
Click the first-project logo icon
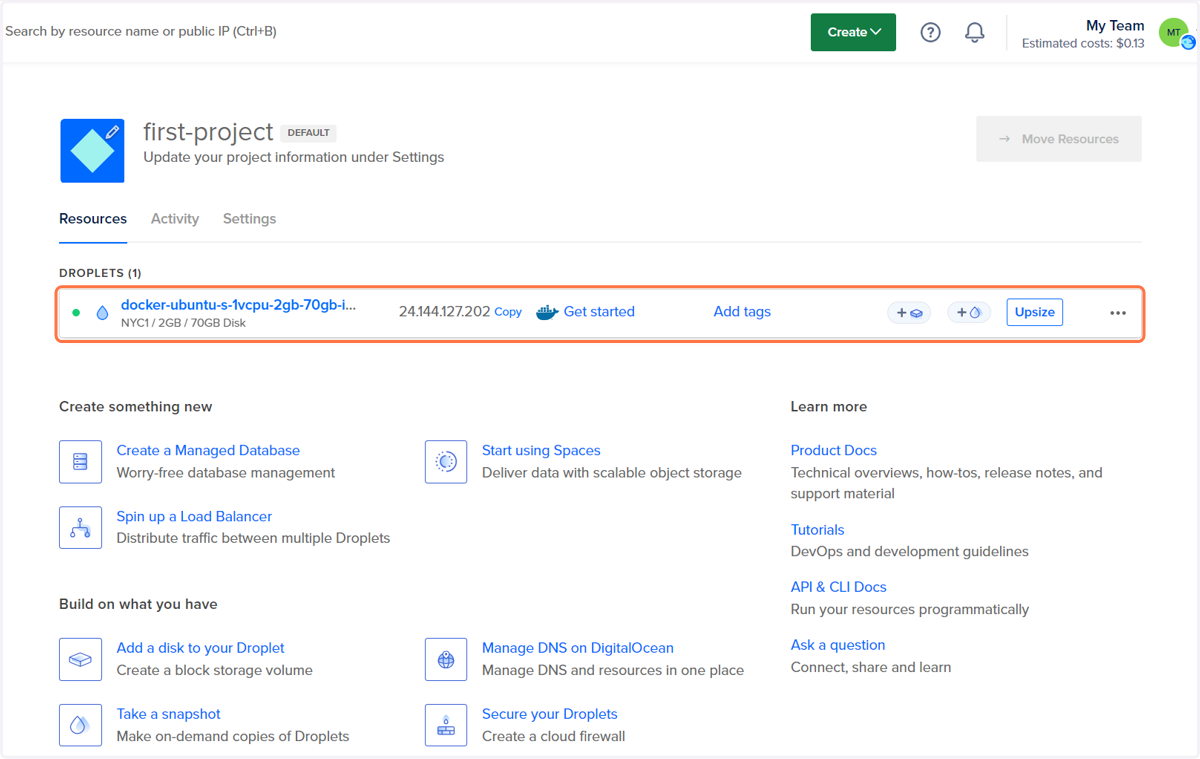pos(92,151)
